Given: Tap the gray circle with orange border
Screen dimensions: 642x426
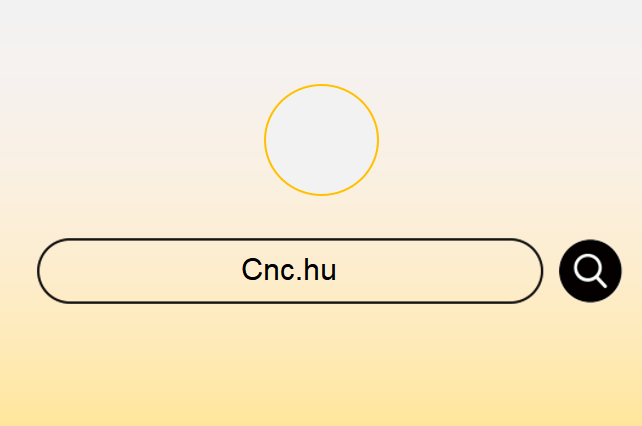Looking at the screenshot, I should pyautogui.click(x=321, y=140).
